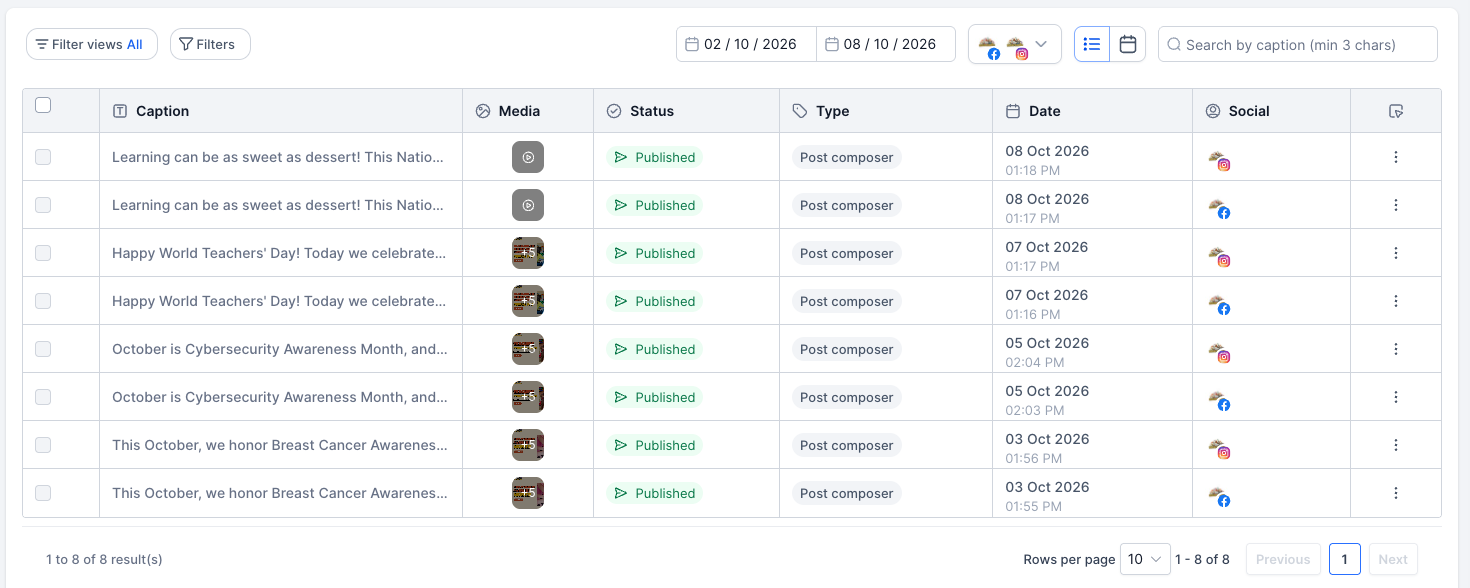Screen dimensions: 1470x588
Task: Open row actions for the 08 Oct 01:17 PM post
Action: 1396,205
